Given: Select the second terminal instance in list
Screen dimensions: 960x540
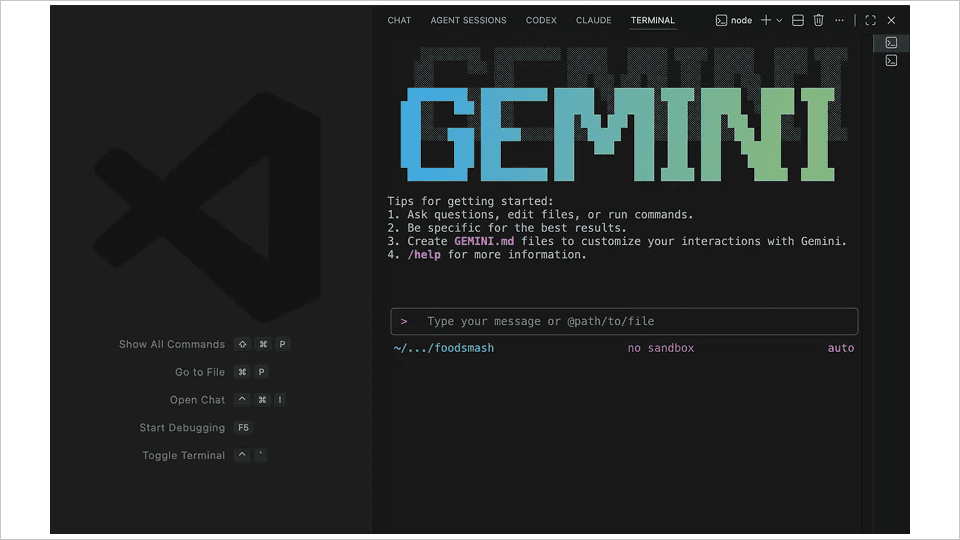Looking at the screenshot, I should 891,61.
